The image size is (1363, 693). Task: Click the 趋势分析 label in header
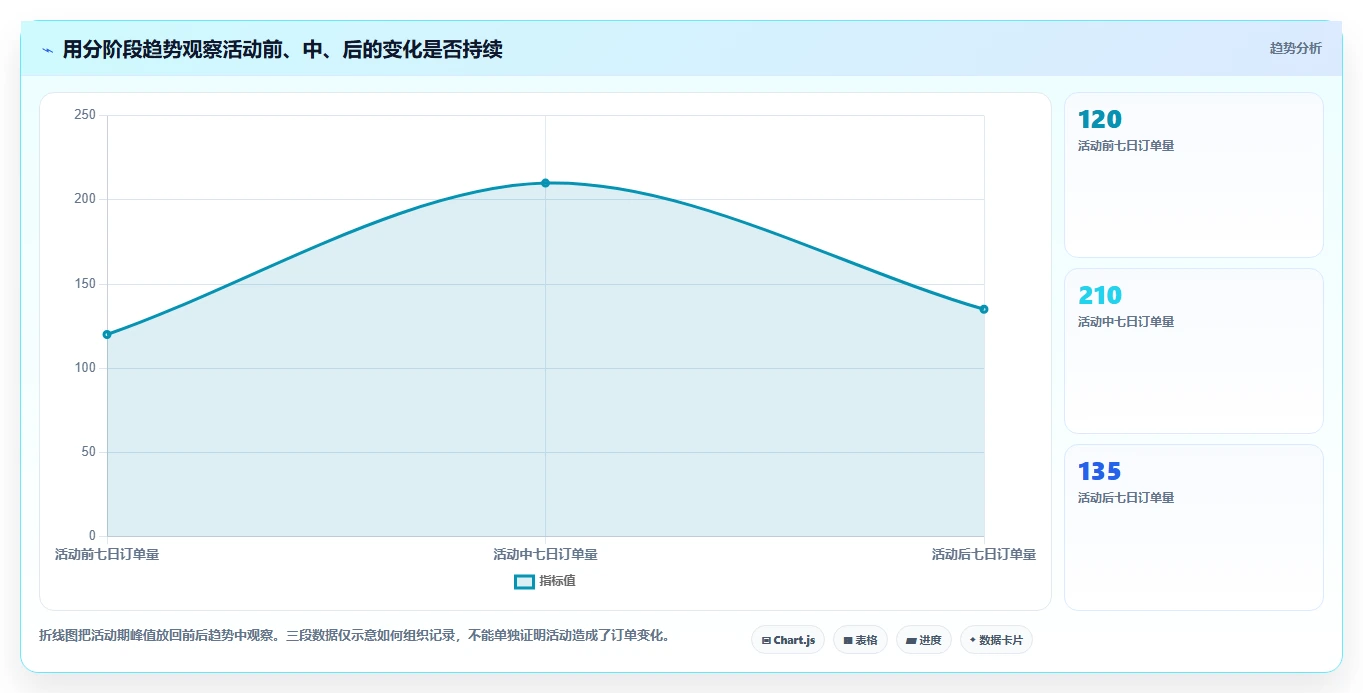click(x=1295, y=48)
